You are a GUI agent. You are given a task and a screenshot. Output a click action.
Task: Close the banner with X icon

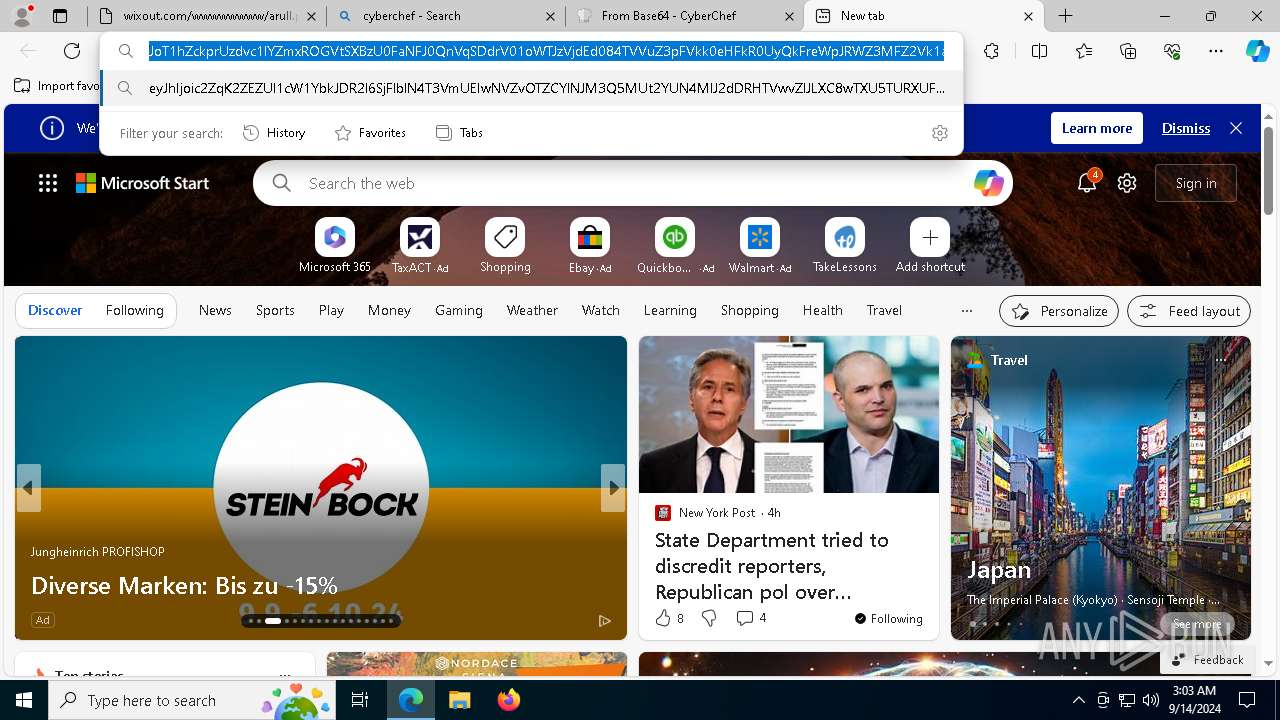[x=1236, y=128]
